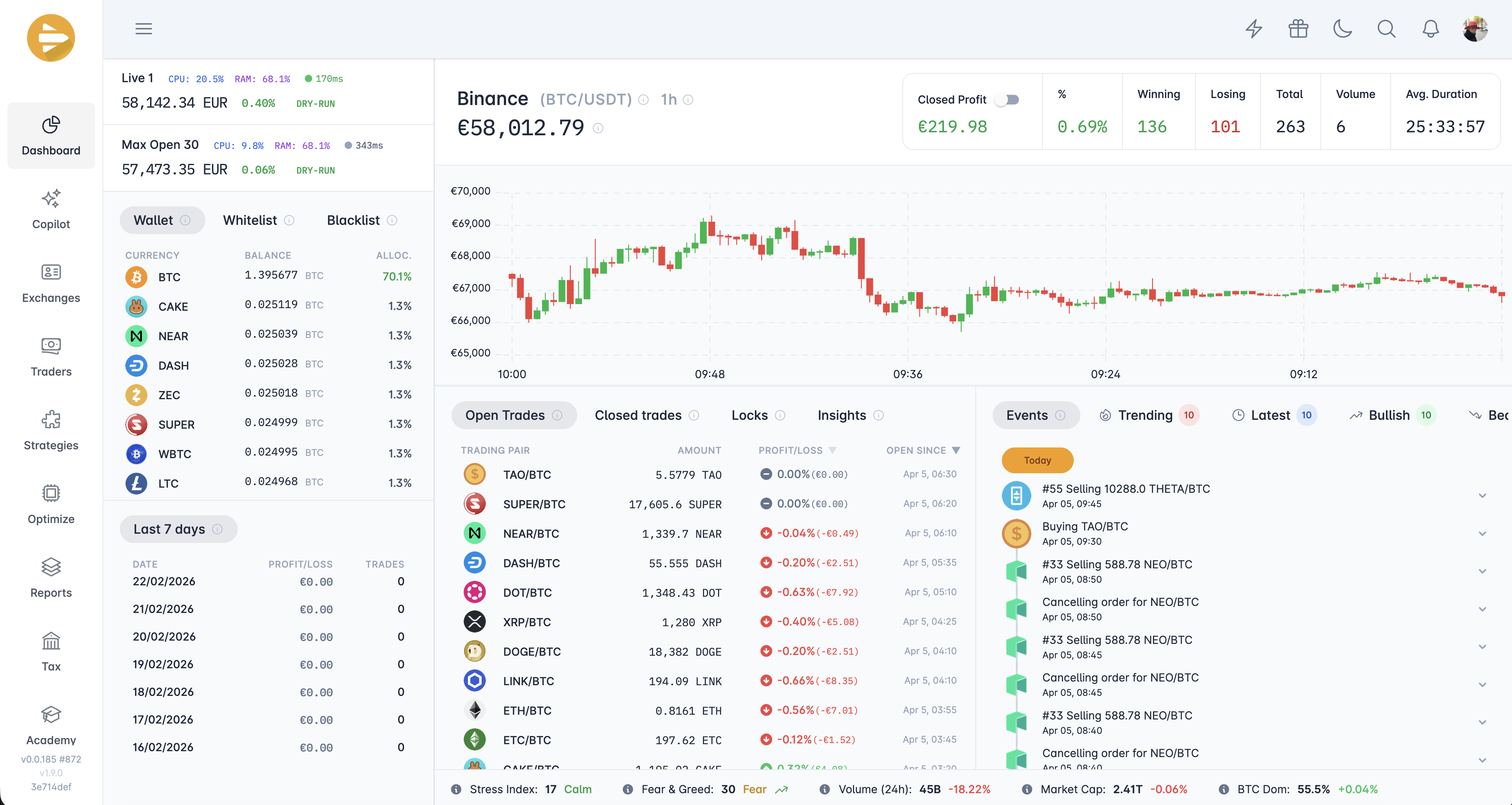The image size is (1512, 805).
Task: Open search with the magnifier icon
Action: tap(1386, 28)
